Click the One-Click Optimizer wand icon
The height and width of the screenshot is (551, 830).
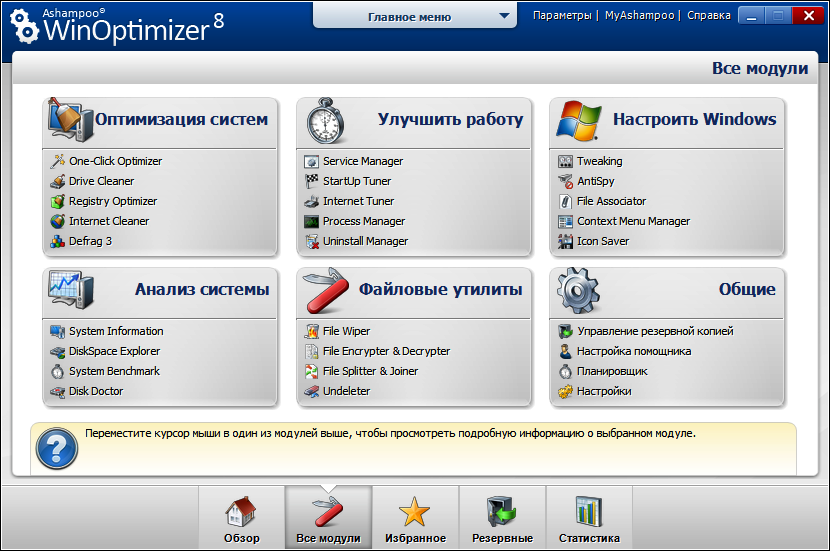click(58, 161)
